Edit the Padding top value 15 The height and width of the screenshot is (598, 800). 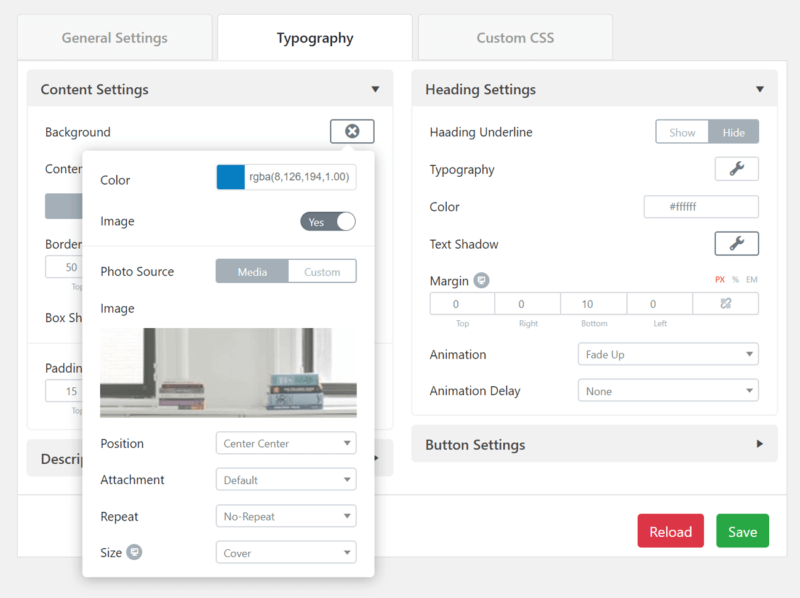(64, 391)
